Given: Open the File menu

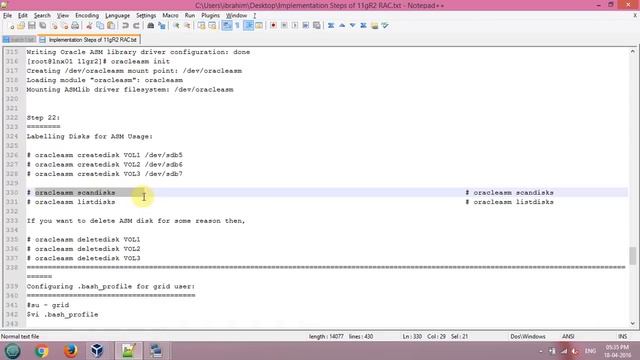Looking at the screenshot, I should (7, 16).
